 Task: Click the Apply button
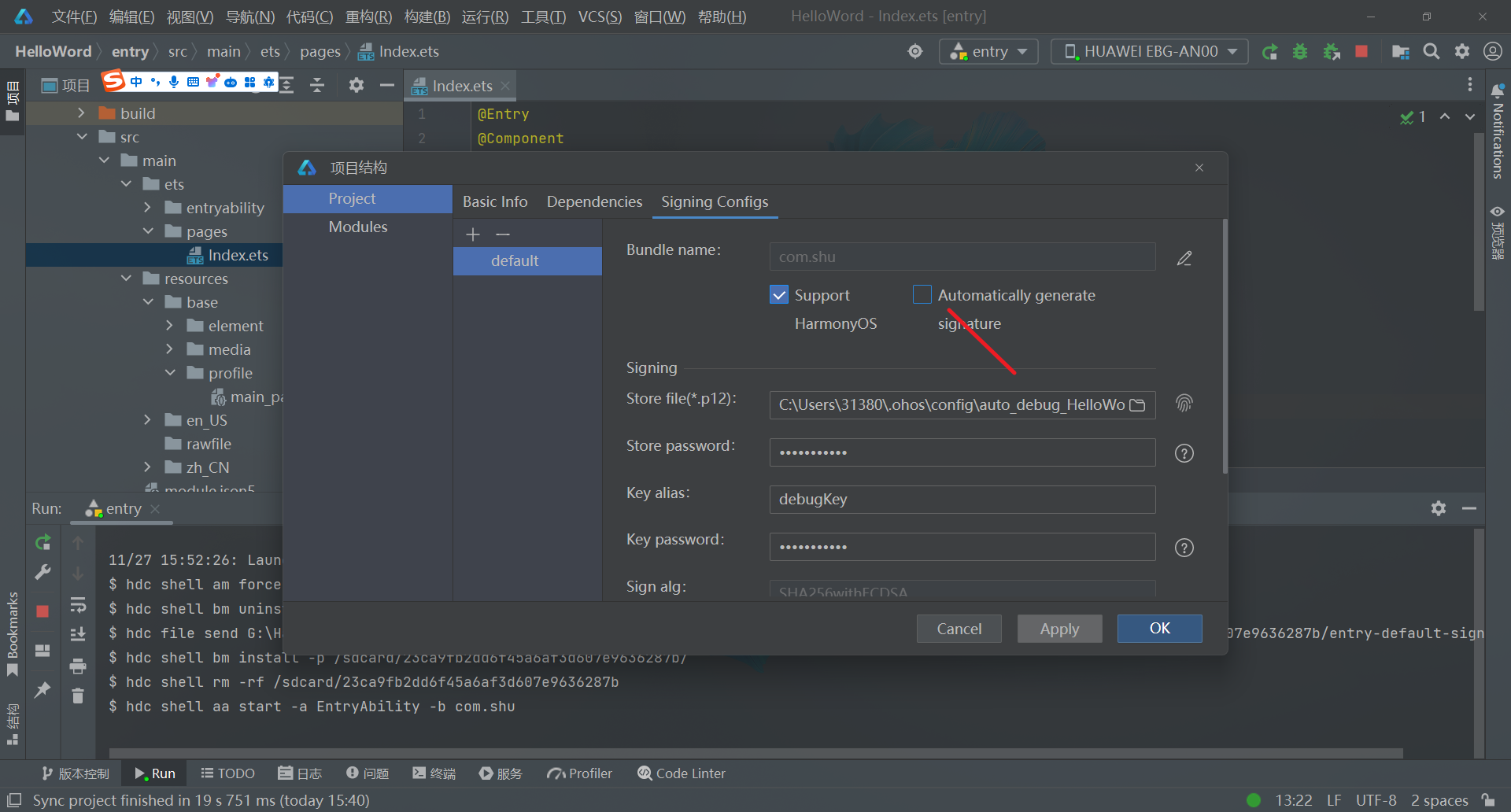click(x=1059, y=629)
